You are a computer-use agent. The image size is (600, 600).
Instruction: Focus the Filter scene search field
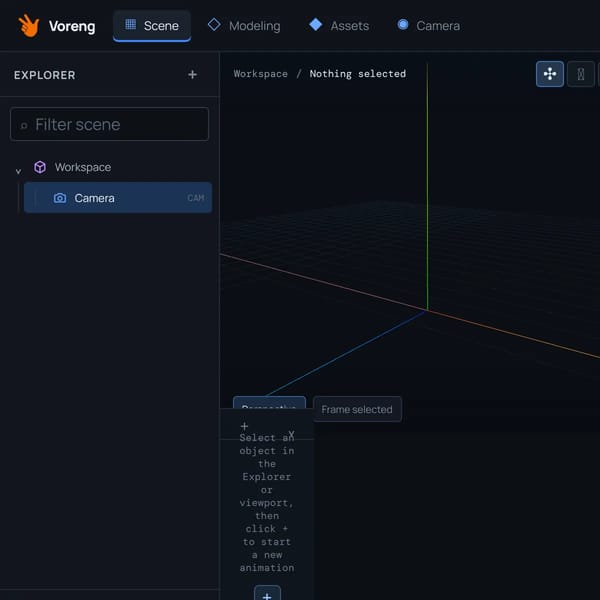point(109,124)
